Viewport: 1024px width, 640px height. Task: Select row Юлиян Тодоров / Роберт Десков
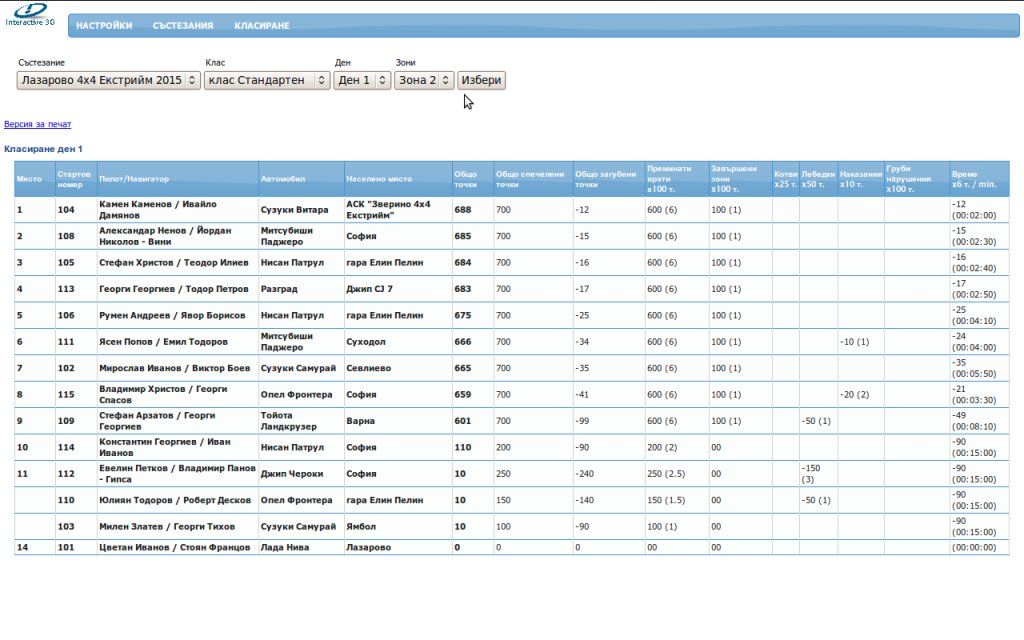click(x=511, y=500)
